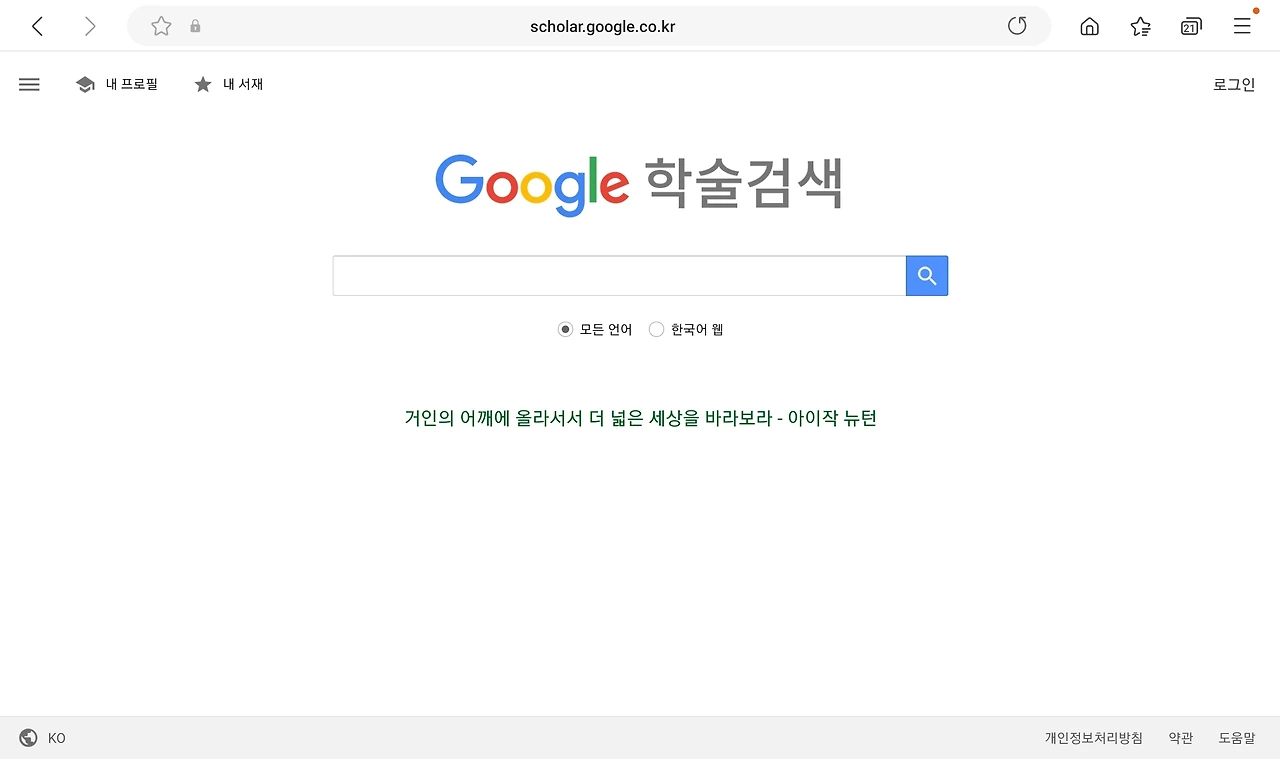This screenshot has width=1280, height=759.
Task: Run the search with the magnifier button
Action: tap(927, 276)
